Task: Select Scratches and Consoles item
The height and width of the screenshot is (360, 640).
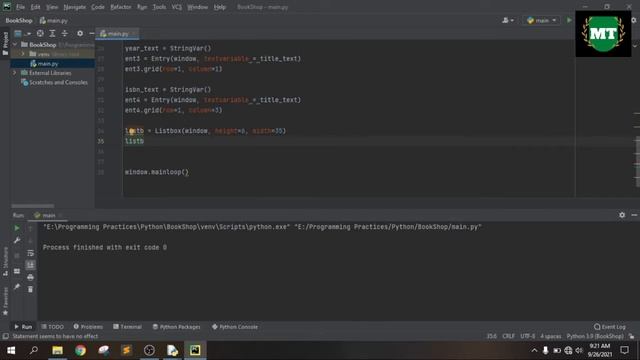Action: coord(58,82)
